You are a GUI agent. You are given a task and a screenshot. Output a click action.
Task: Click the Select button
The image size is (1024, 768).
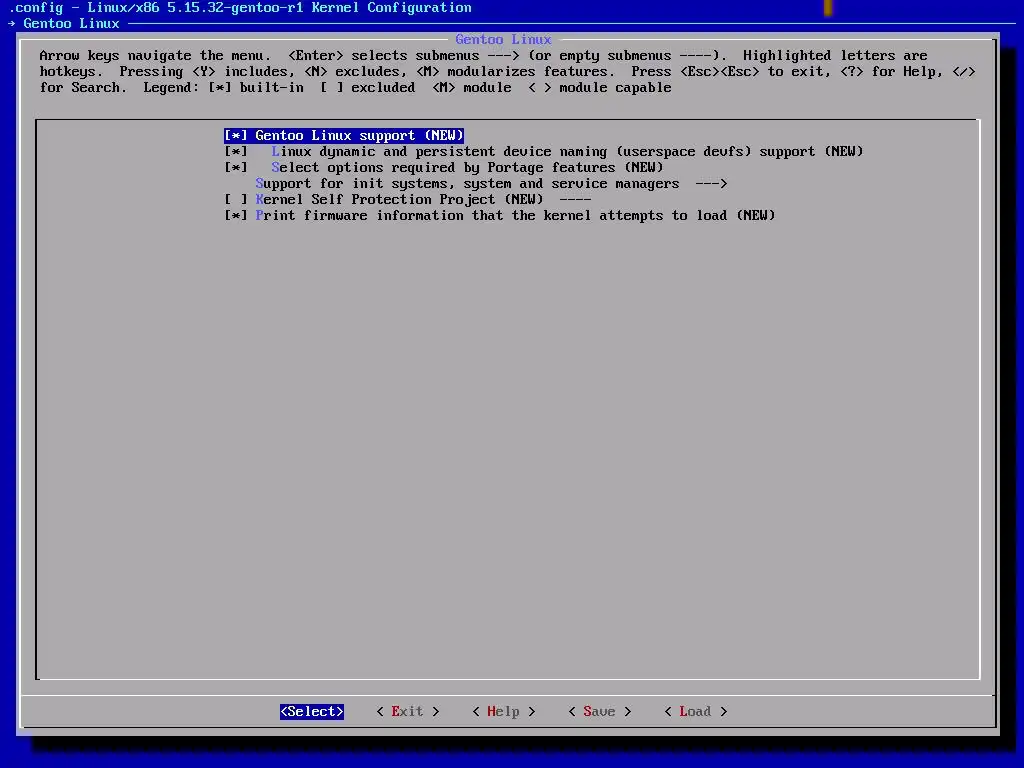(x=312, y=711)
